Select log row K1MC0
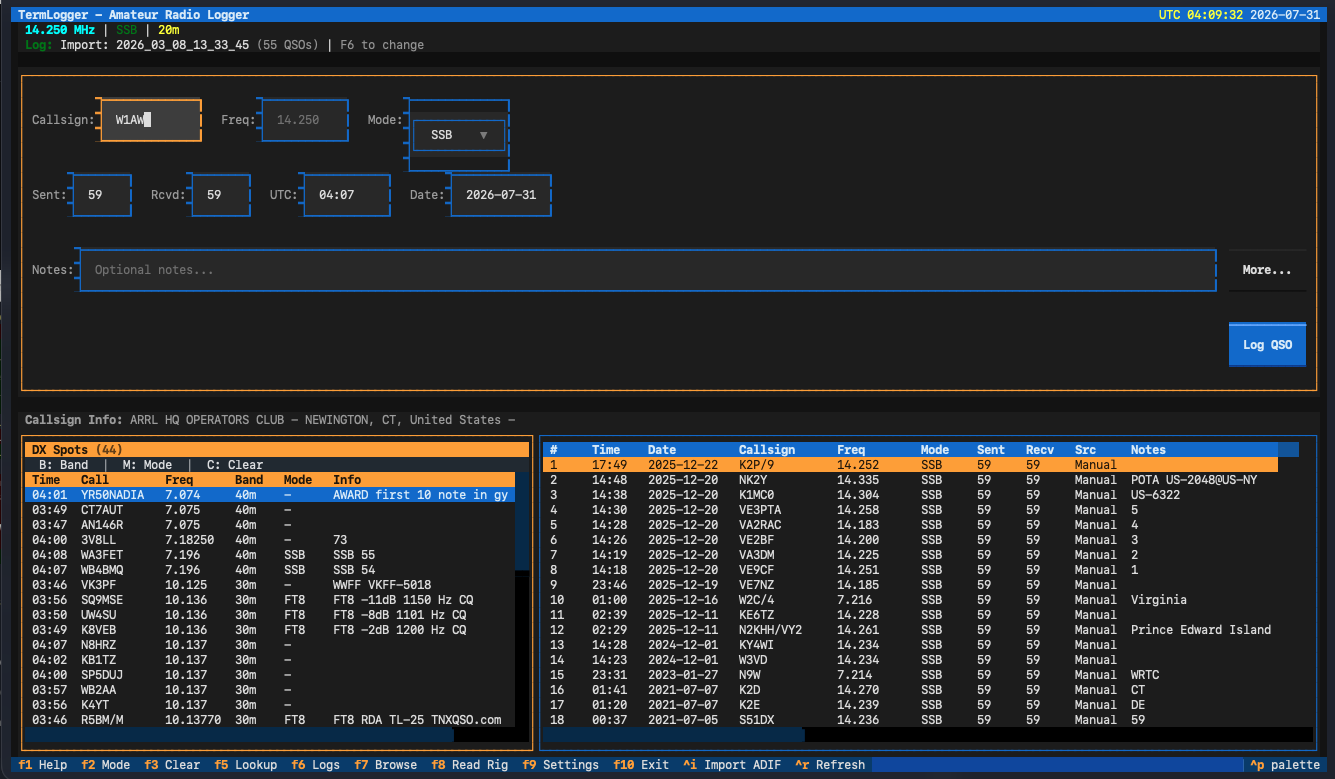Screen dimensions: 1335x779 tap(910, 495)
